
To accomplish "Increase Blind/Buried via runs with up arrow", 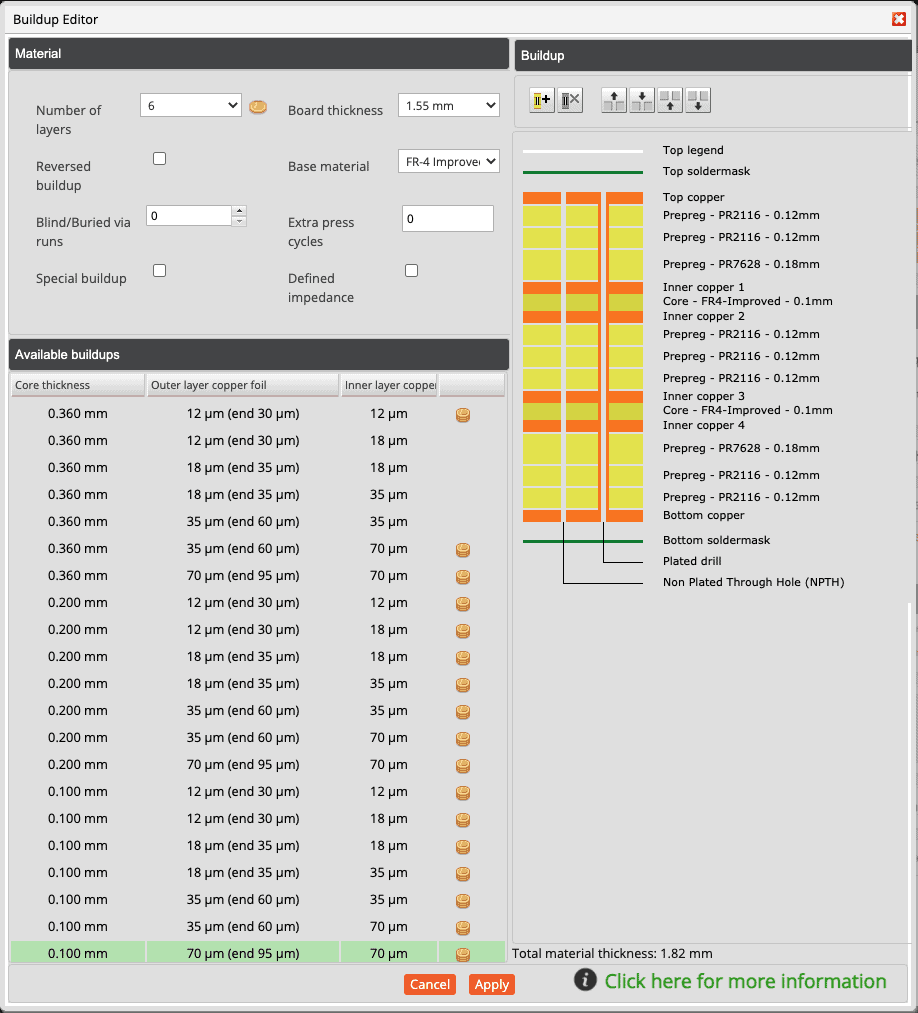I will pyautogui.click(x=240, y=211).
